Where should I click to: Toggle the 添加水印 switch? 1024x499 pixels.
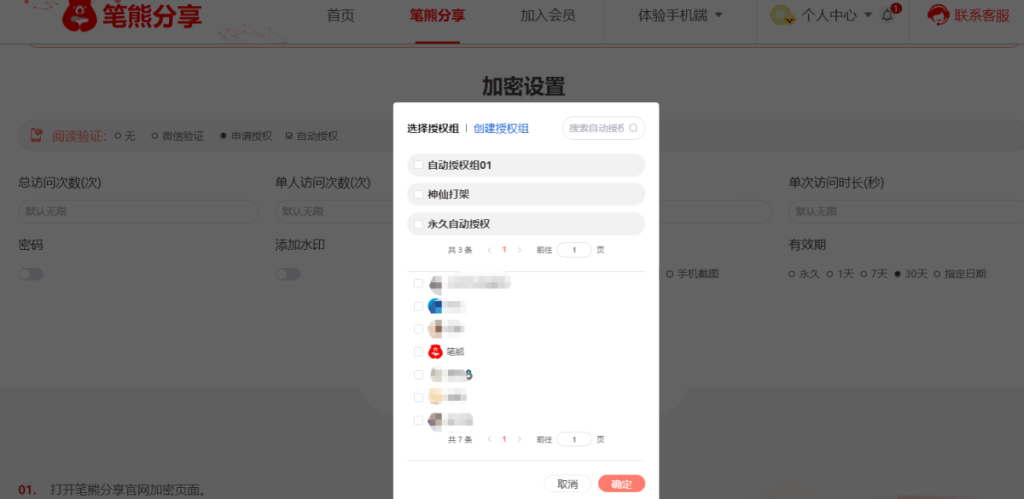287,274
